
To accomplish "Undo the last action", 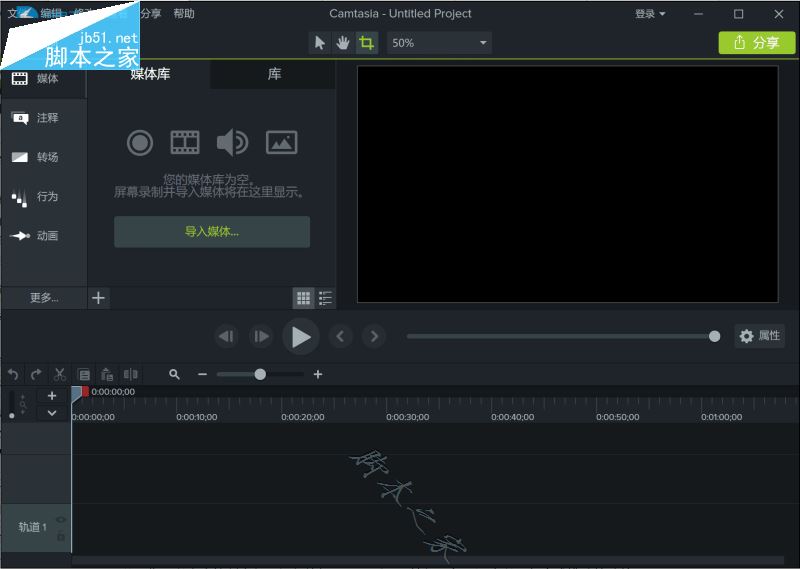I will pos(13,375).
